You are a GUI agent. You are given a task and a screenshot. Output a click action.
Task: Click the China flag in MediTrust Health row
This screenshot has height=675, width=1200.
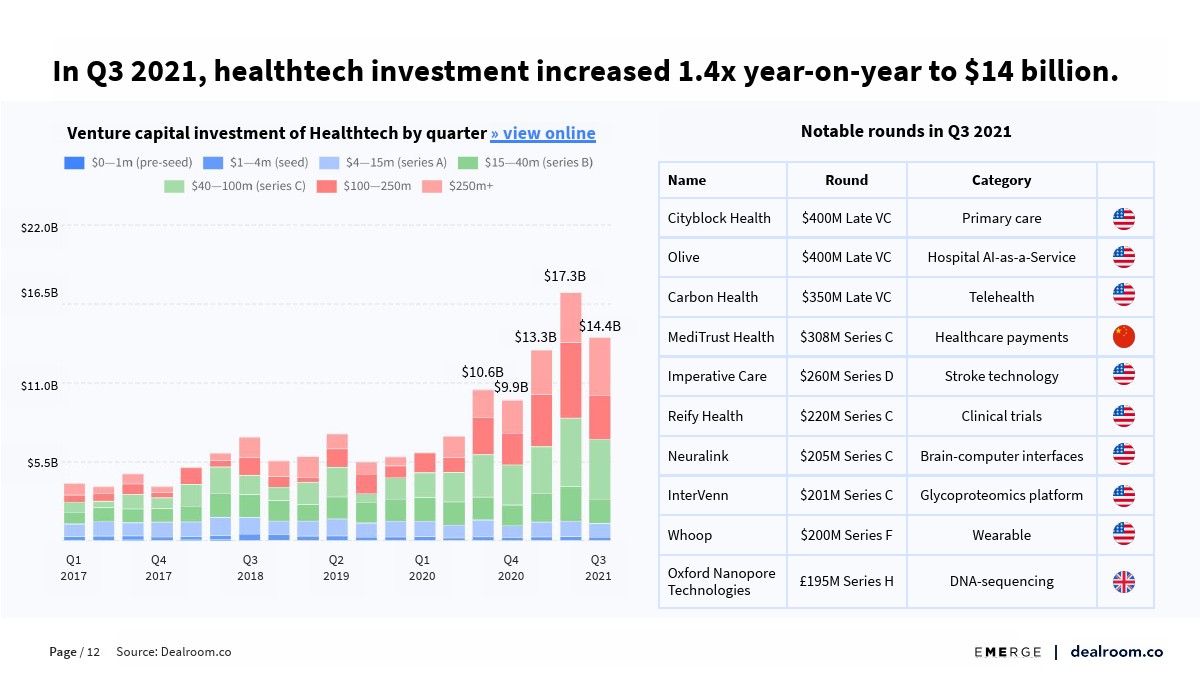[x=1124, y=337]
